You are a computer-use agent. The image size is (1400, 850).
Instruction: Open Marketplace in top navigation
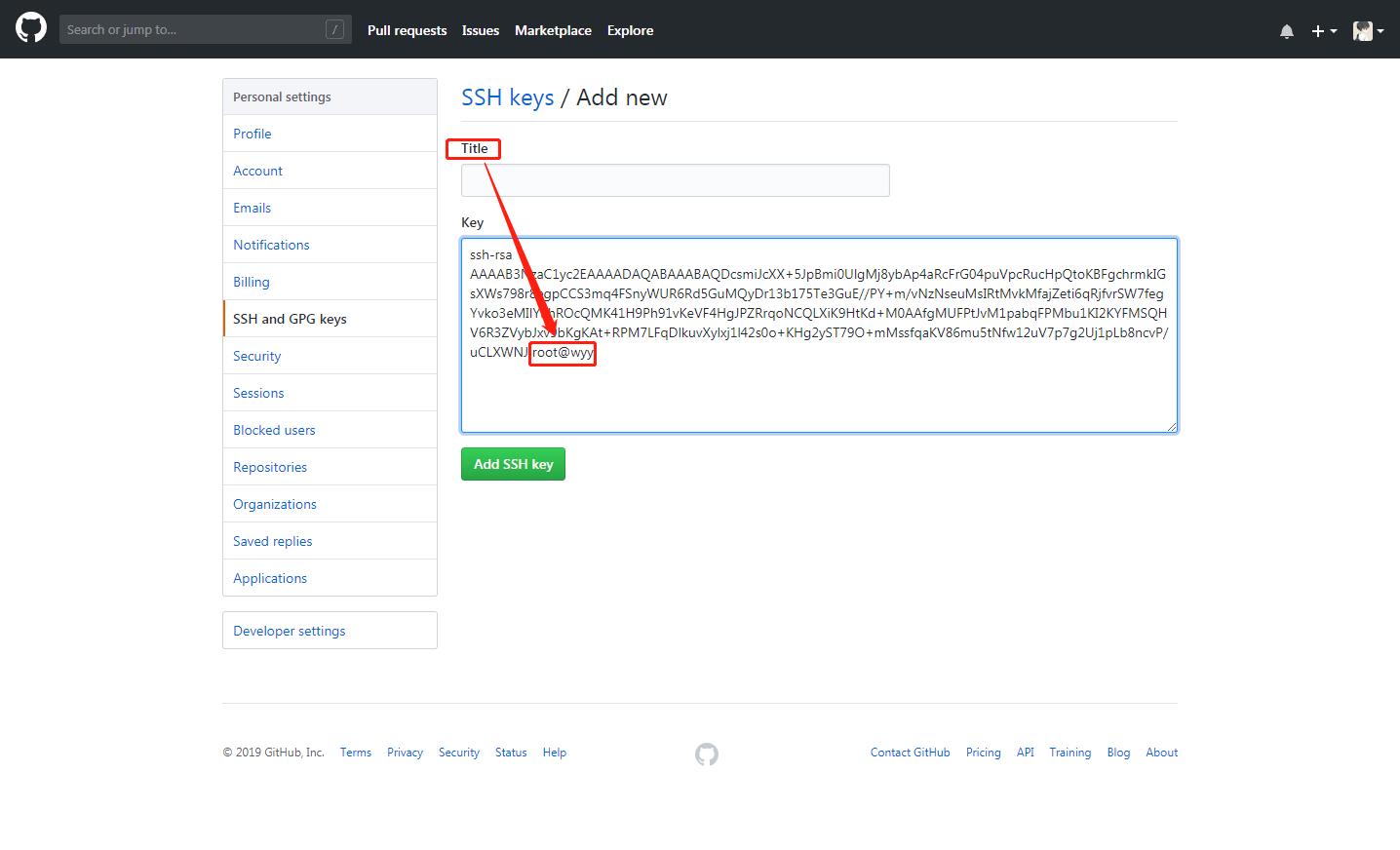pyautogui.click(x=553, y=30)
